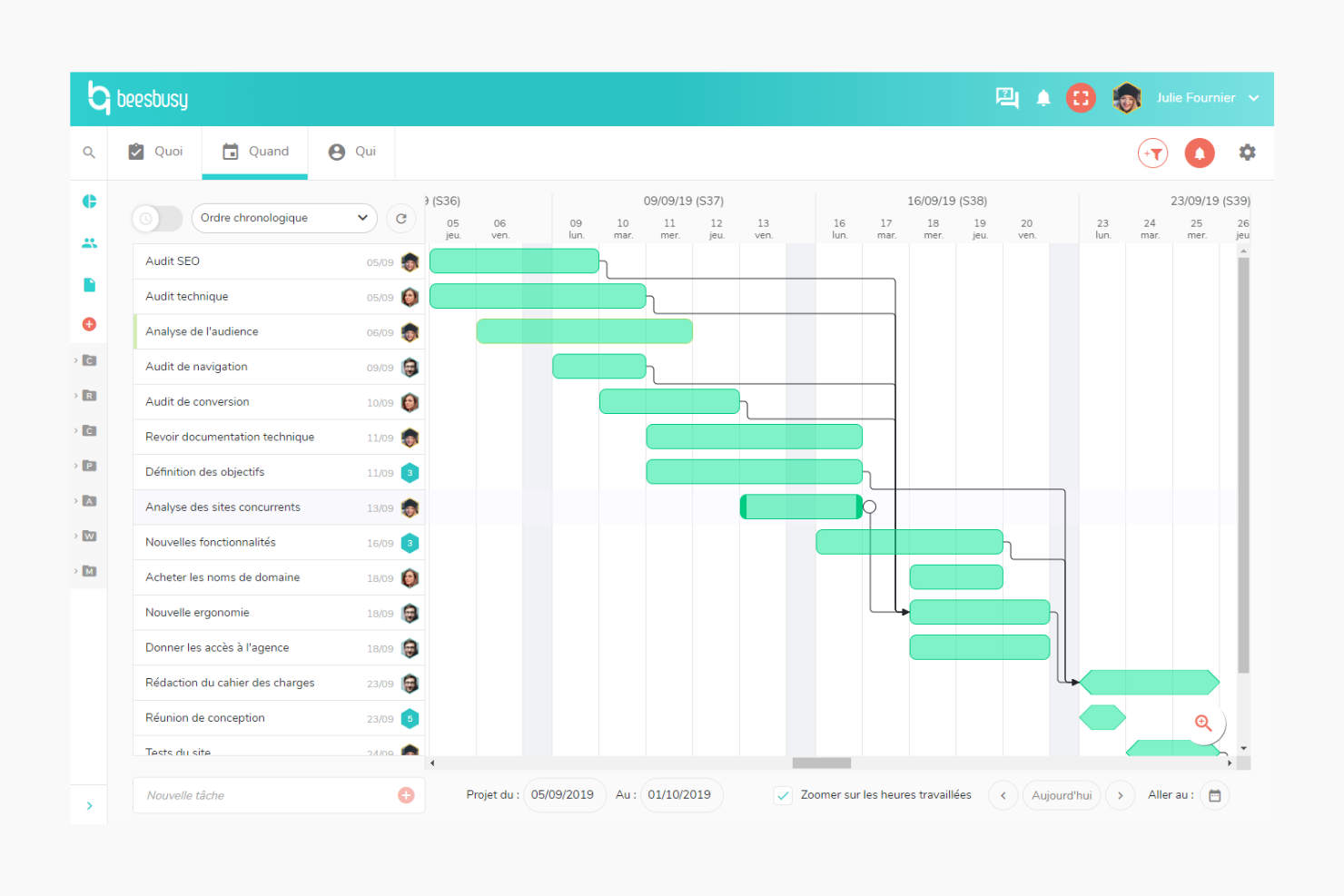Open the document sidebar icon
This screenshot has height=896, width=1344.
[x=89, y=285]
